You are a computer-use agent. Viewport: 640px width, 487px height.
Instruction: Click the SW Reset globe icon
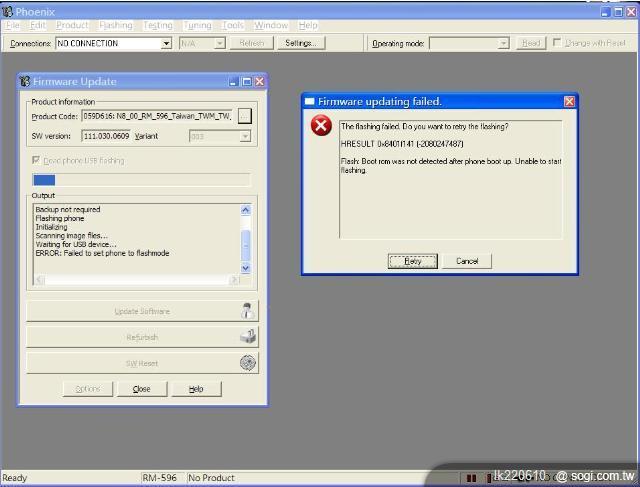pyautogui.click(x=248, y=362)
